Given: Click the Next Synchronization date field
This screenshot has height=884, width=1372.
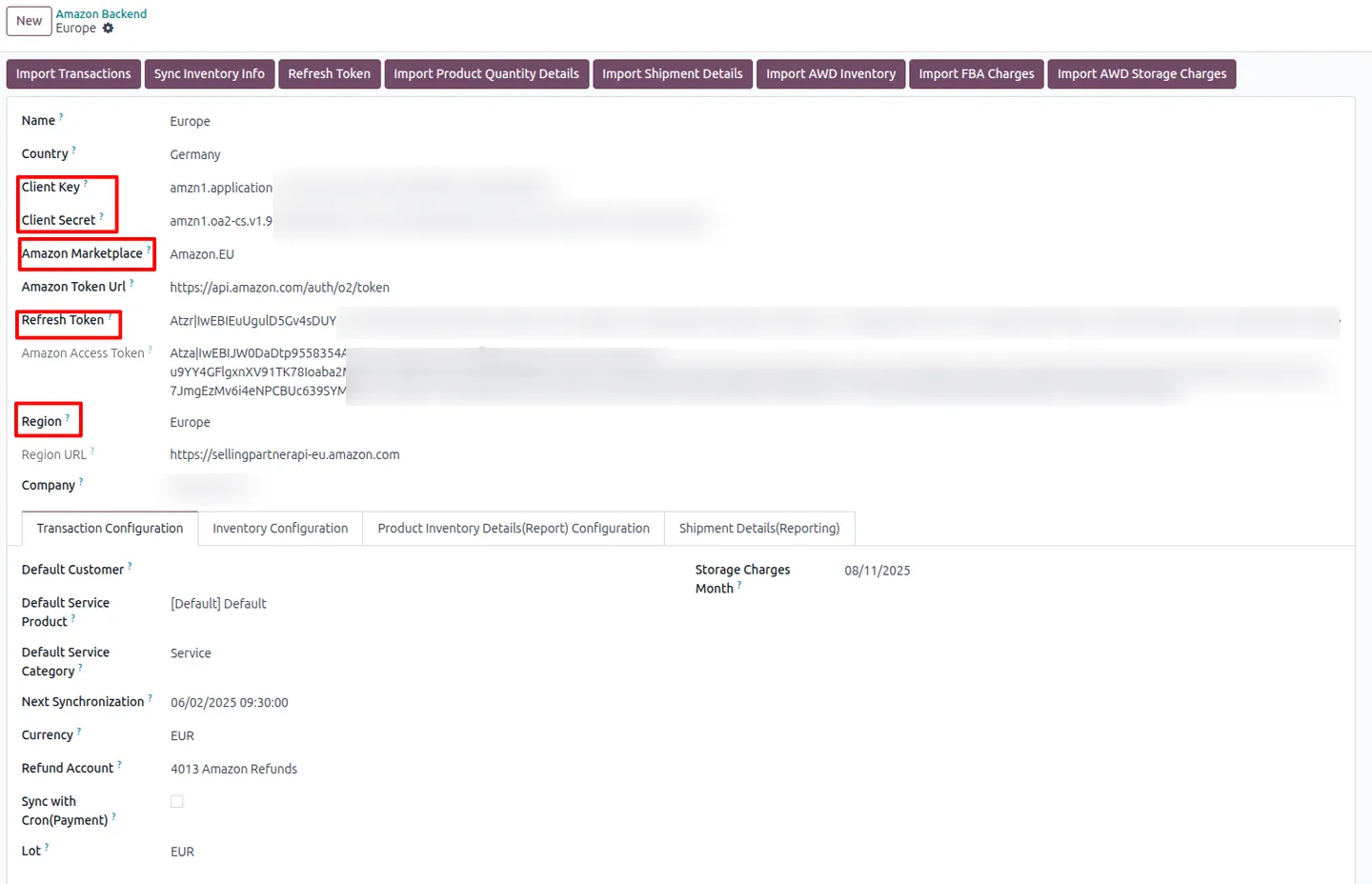Looking at the screenshot, I should pyautogui.click(x=230, y=703).
